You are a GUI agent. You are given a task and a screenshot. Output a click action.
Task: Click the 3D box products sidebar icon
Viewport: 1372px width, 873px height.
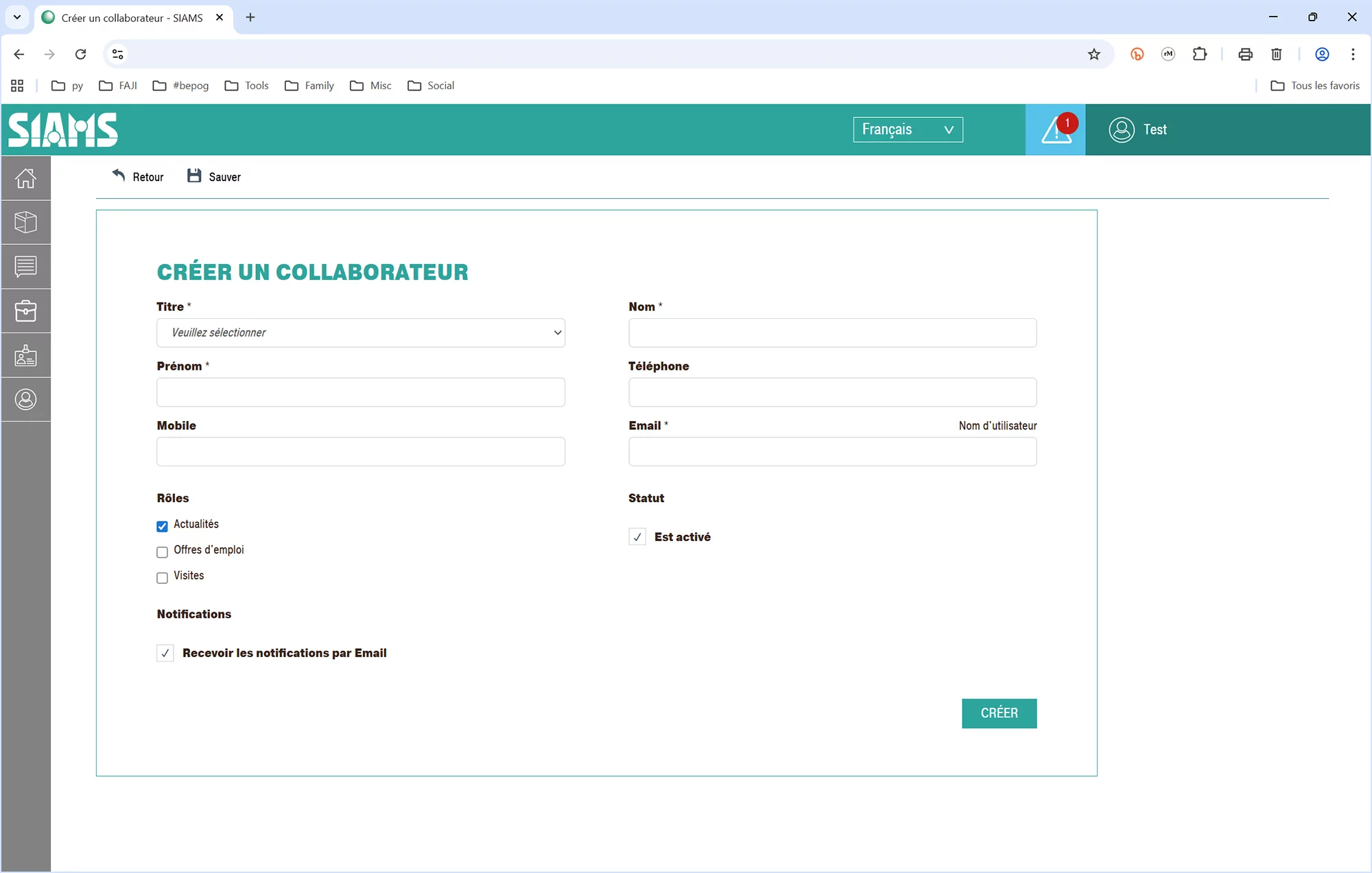point(25,222)
